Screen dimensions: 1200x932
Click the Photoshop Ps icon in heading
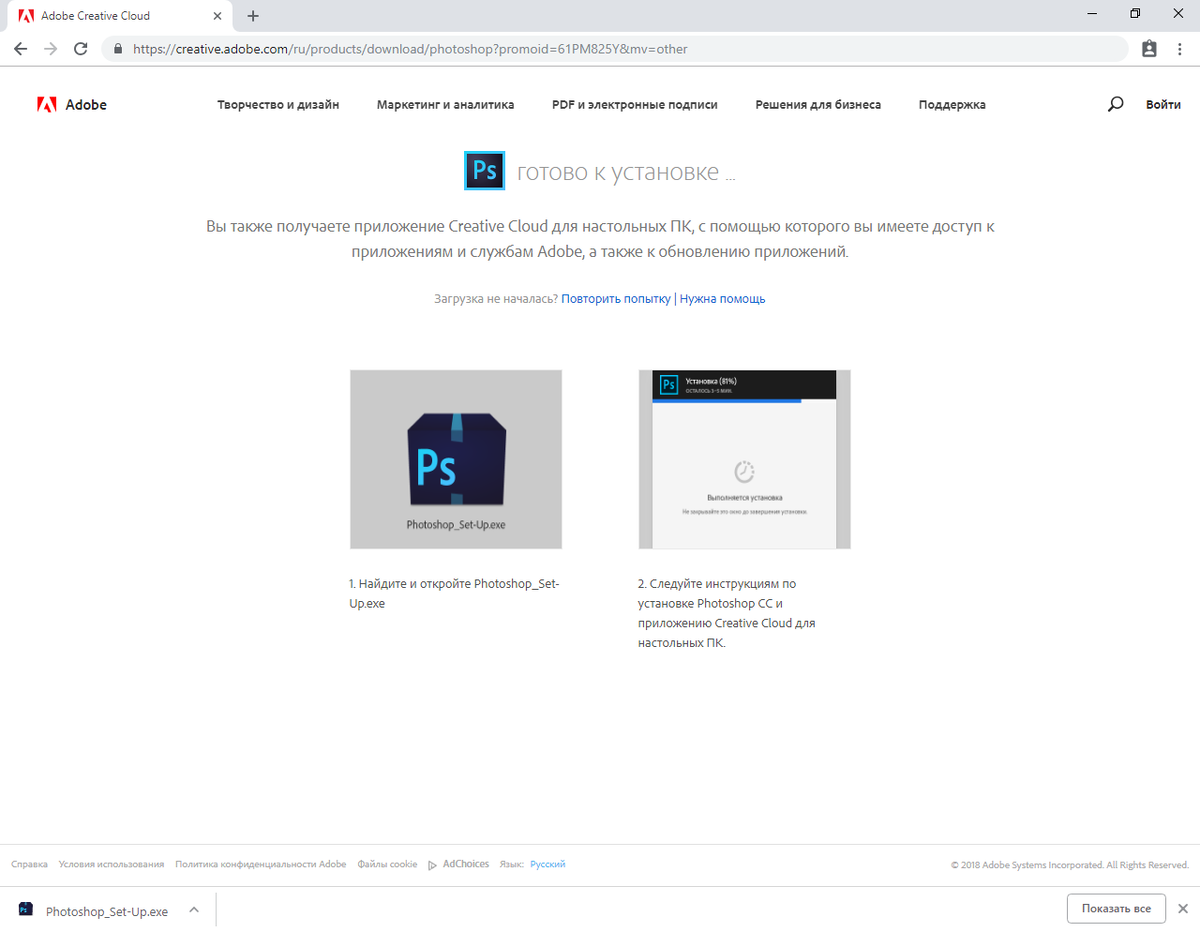(485, 171)
